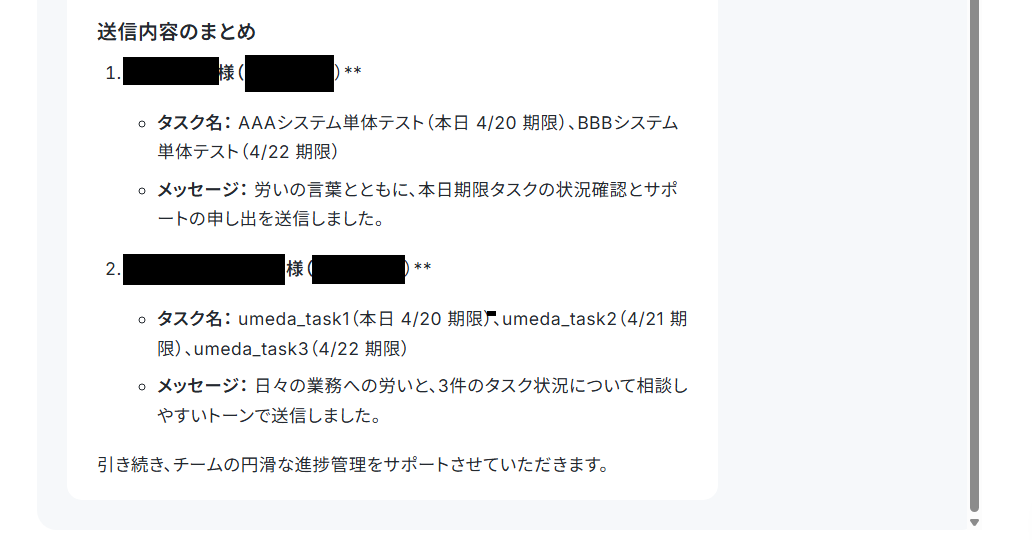Click the redacted name before 様 in item 1

(x=170, y=71)
